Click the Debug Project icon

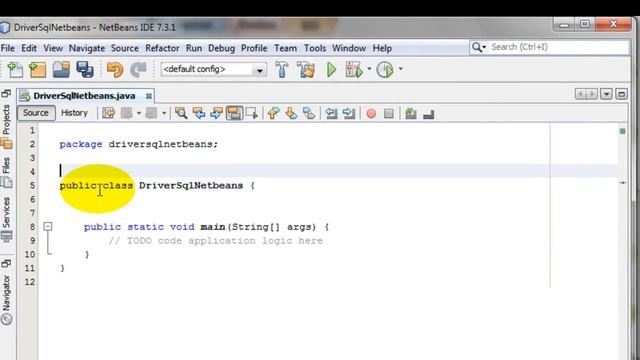pos(354,70)
